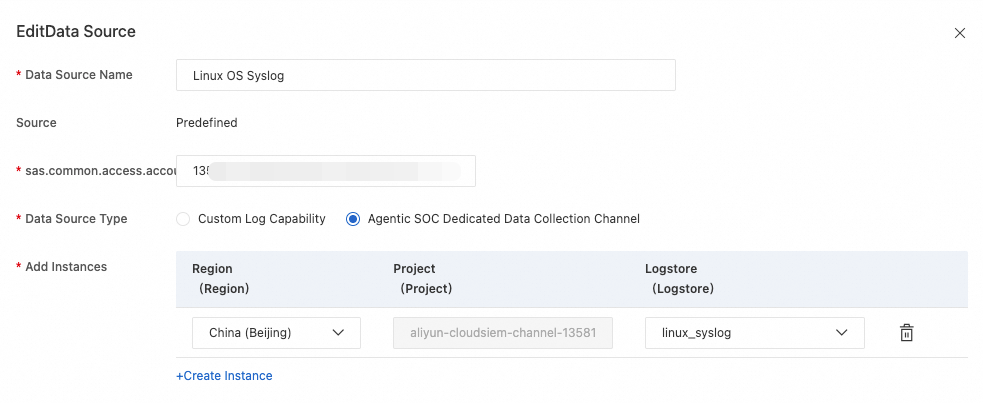
Task: Close the Edit Data Source dialog
Action: click(x=959, y=33)
